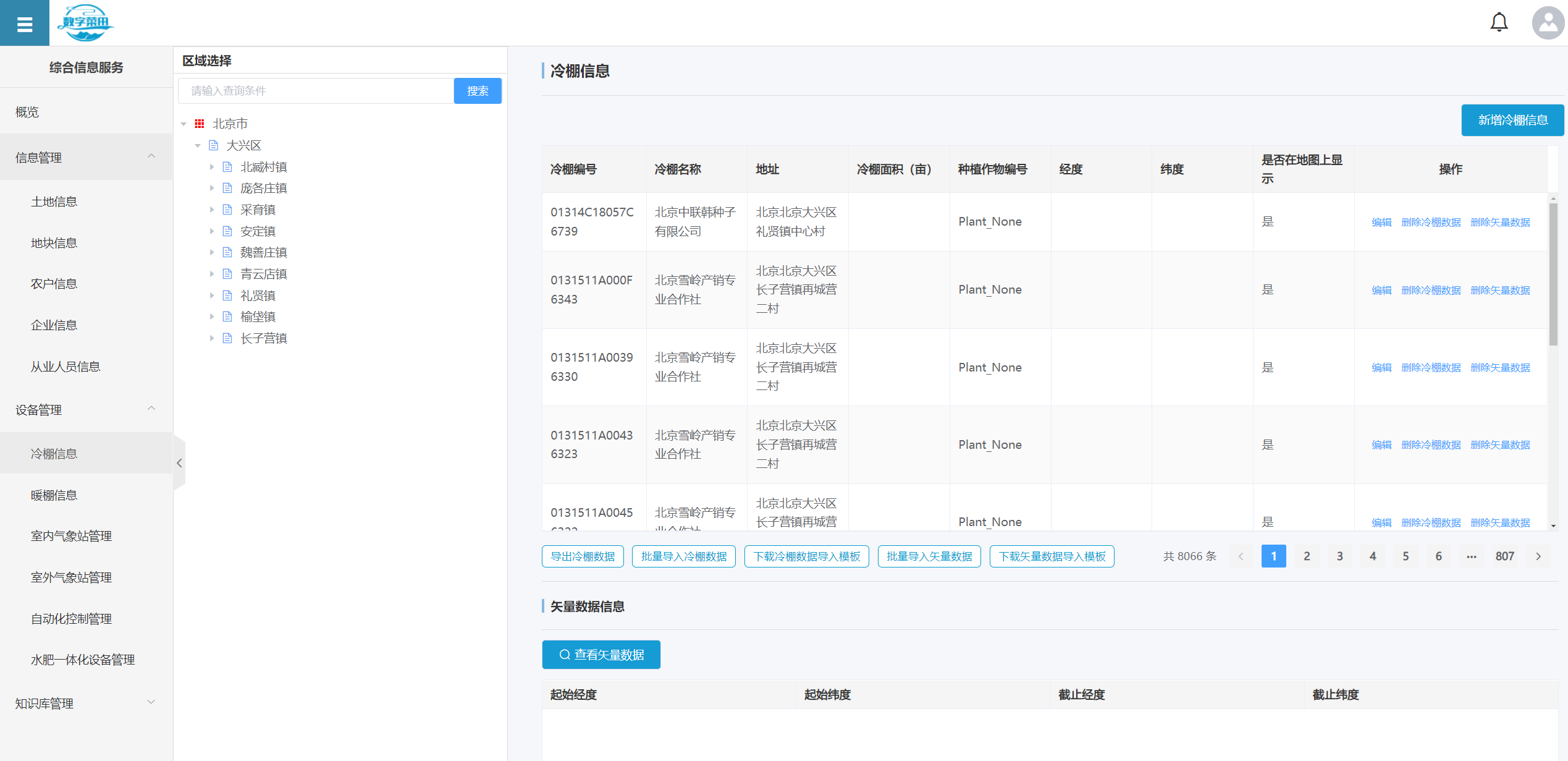This screenshot has height=761, width=1568.
Task: Open the notification bell
Action: [x=1499, y=22]
